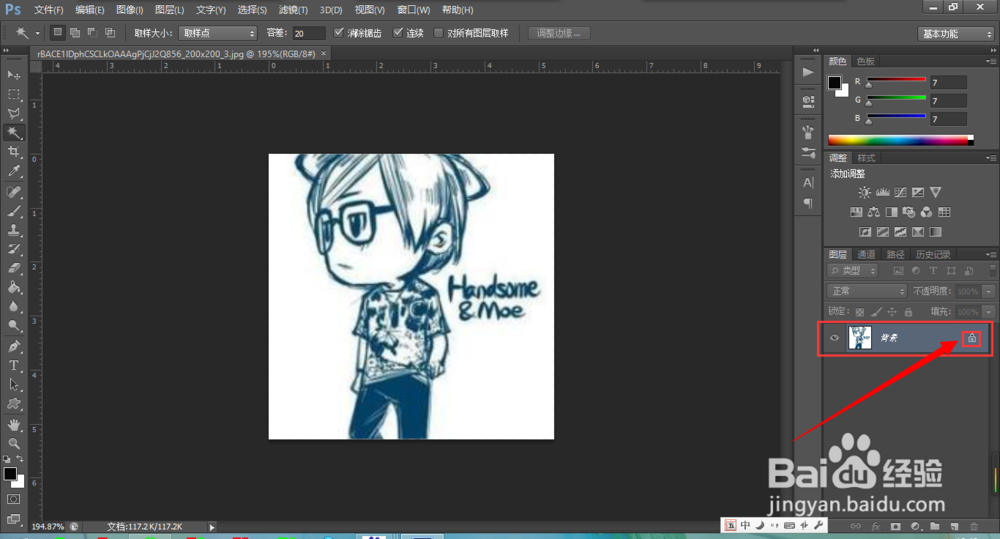The height and width of the screenshot is (539, 1000).
Task: Pick a color from spectrum ramp
Action: tap(901, 140)
